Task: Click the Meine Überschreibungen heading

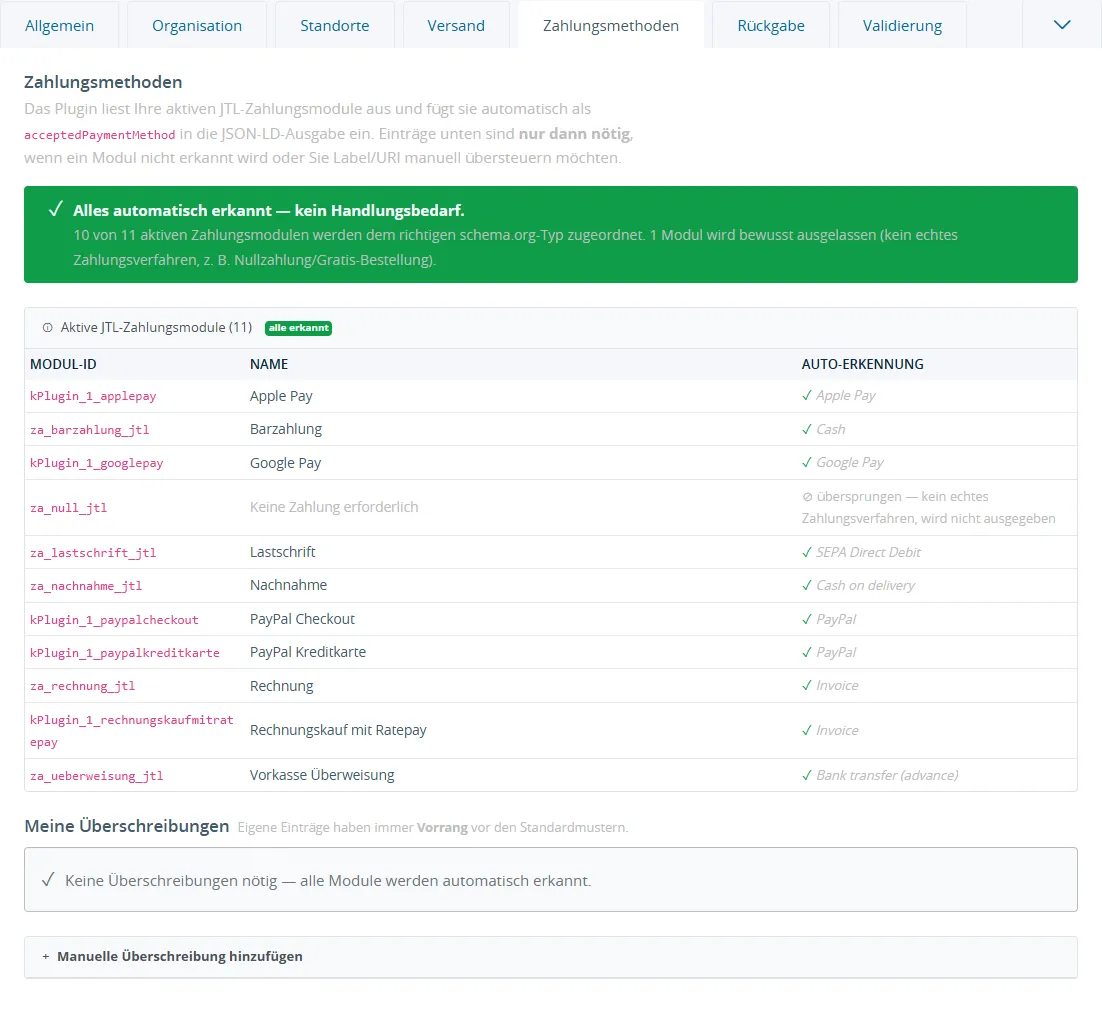Action: click(x=127, y=826)
